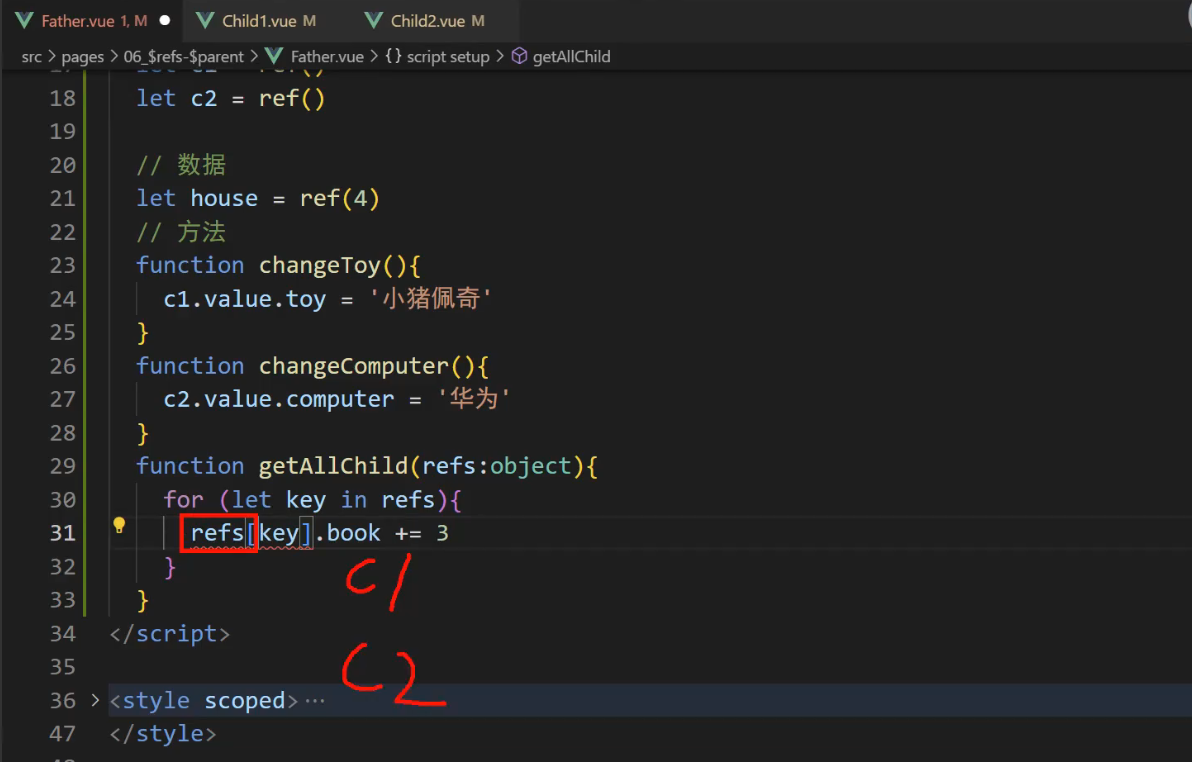Click the Vue icon on Child2.vue tab
Image resolution: width=1192 pixels, height=764 pixels.
373,21
